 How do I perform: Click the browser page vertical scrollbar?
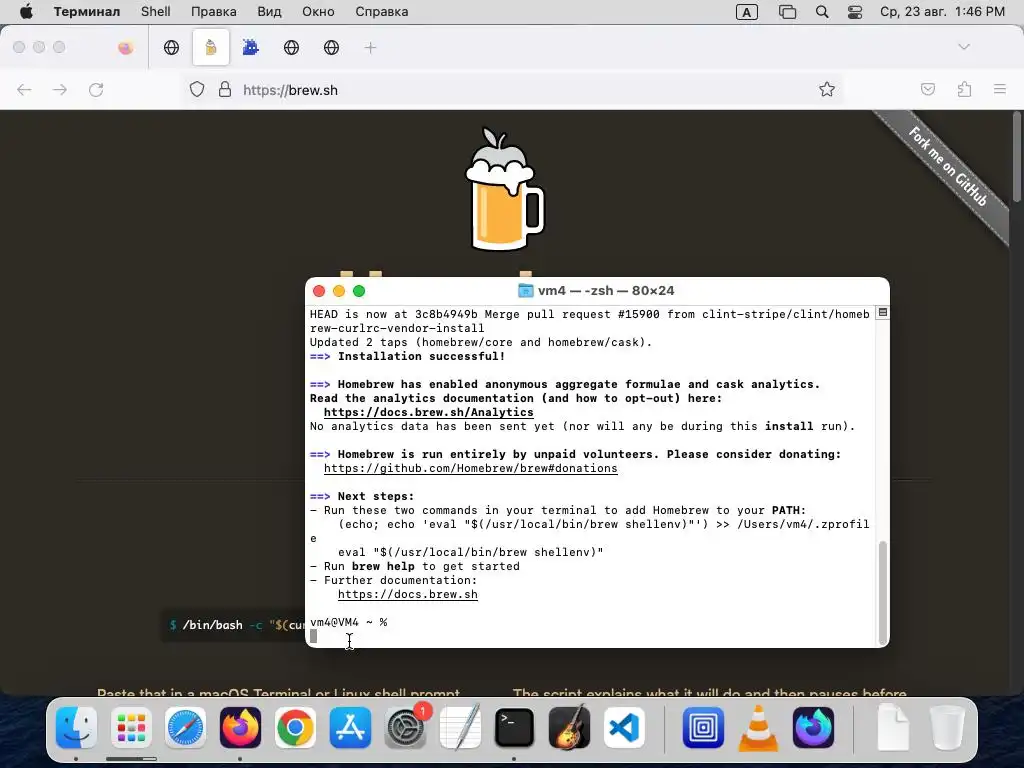click(1016, 157)
